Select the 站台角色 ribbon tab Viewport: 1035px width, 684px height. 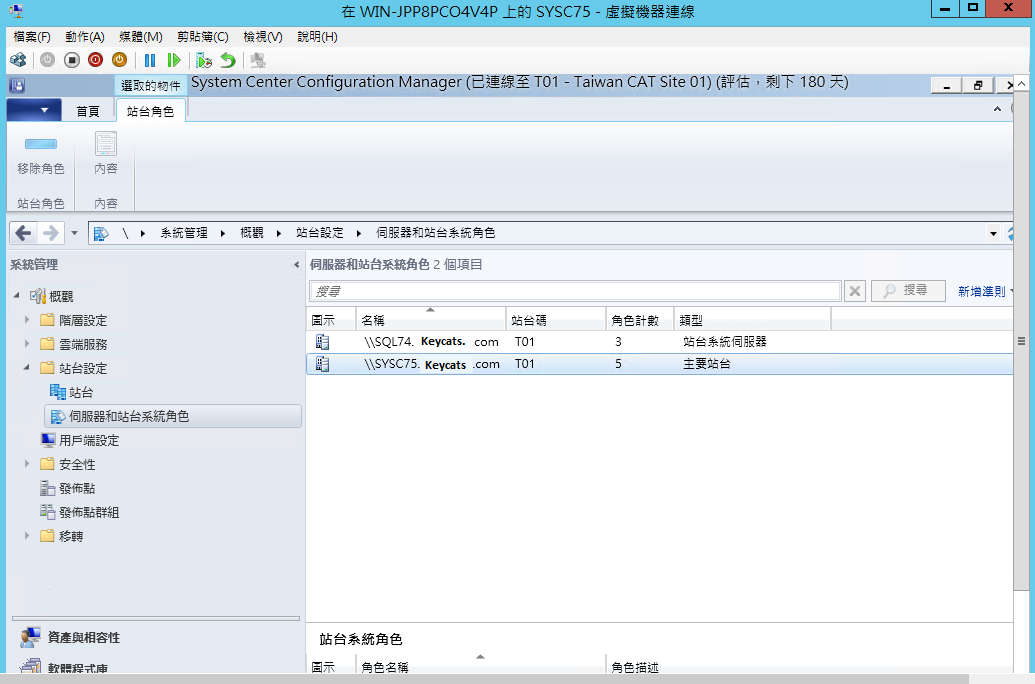(x=150, y=112)
